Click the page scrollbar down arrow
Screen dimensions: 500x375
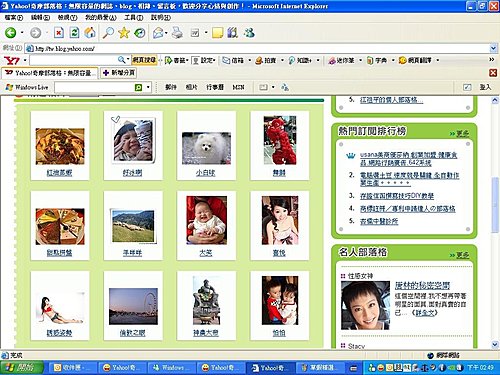pyautogui.click(x=495, y=344)
